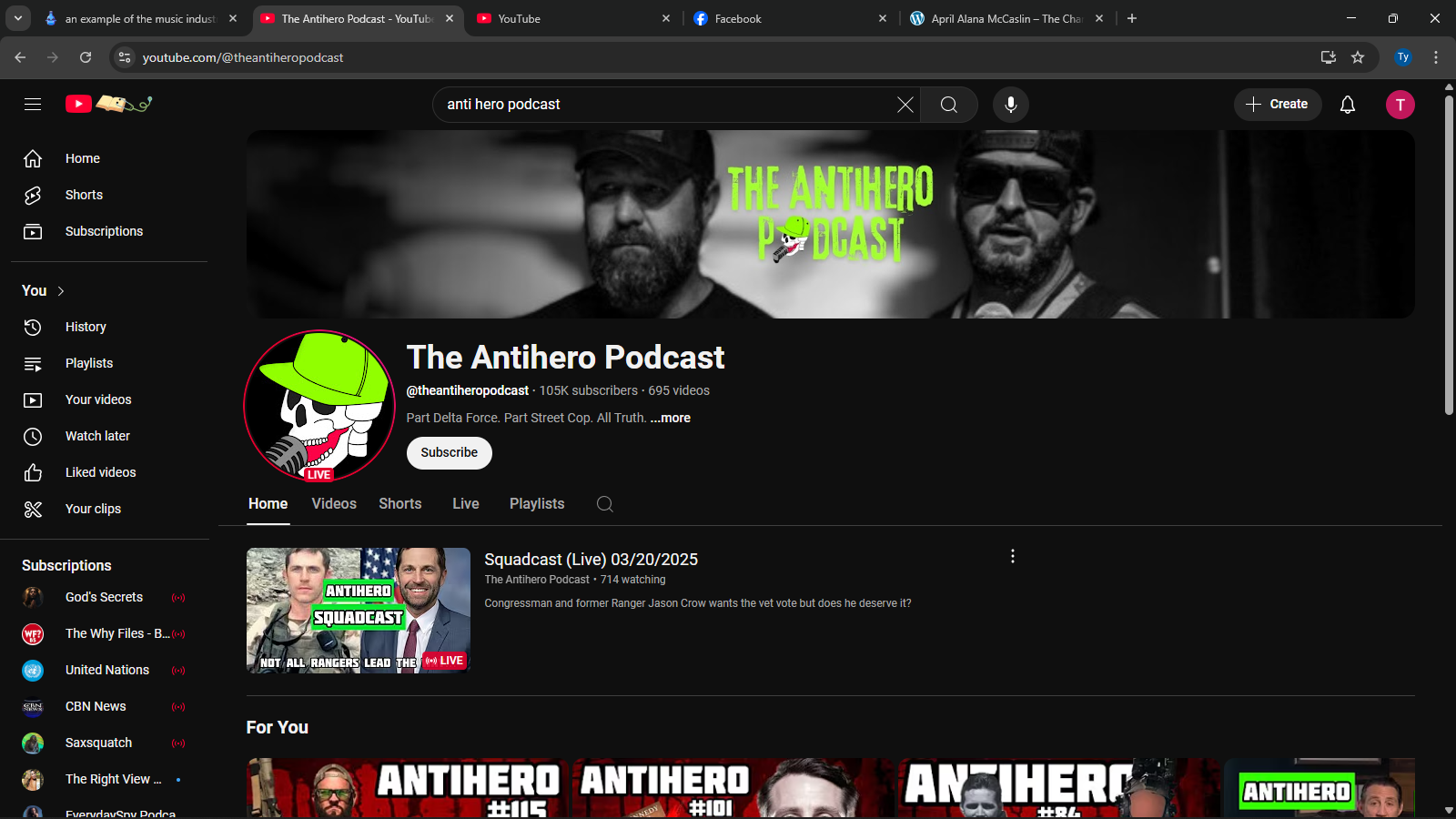Expand channel description with ...more
1456x819 pixels.
coord(671,418)
